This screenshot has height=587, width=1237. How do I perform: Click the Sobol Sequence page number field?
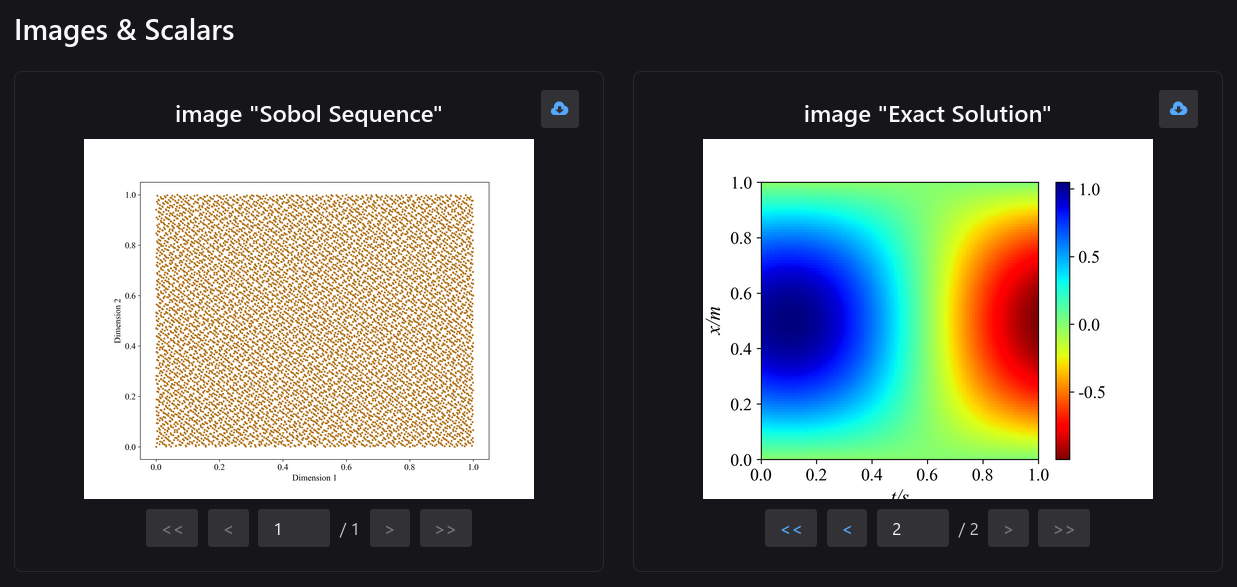(293, 528)
